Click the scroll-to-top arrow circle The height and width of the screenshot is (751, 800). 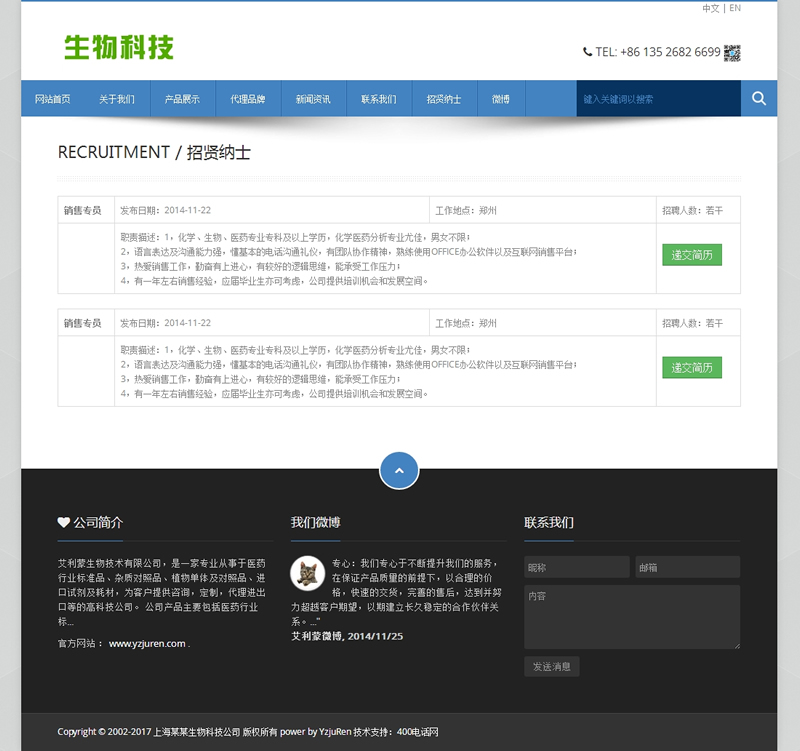pyautogui.click(x=399, y=470)
